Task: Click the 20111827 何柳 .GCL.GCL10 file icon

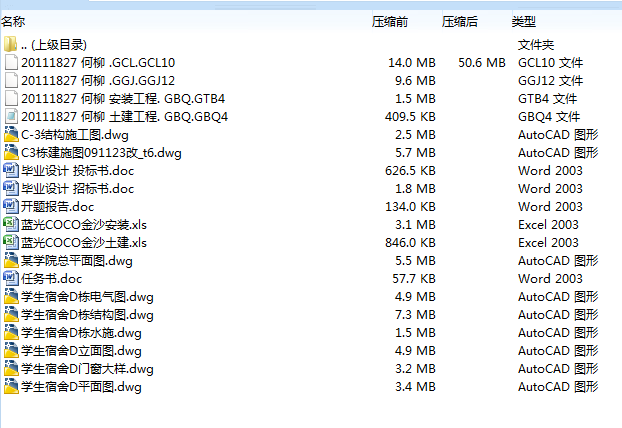Action: click(x=11, y=63)
